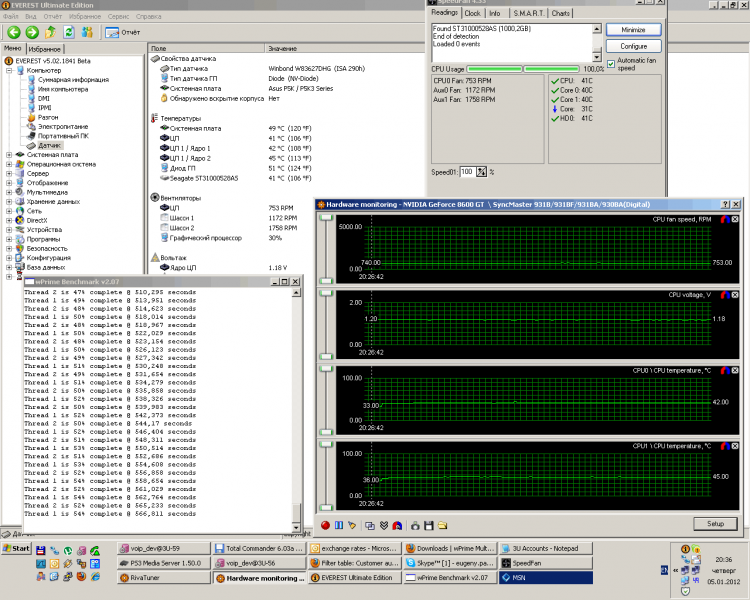Toggle Automatic fan speed checkbox in SpeedFan
Image resolution: width=750 pixels, height=600 pixels.
click(611, 64)
